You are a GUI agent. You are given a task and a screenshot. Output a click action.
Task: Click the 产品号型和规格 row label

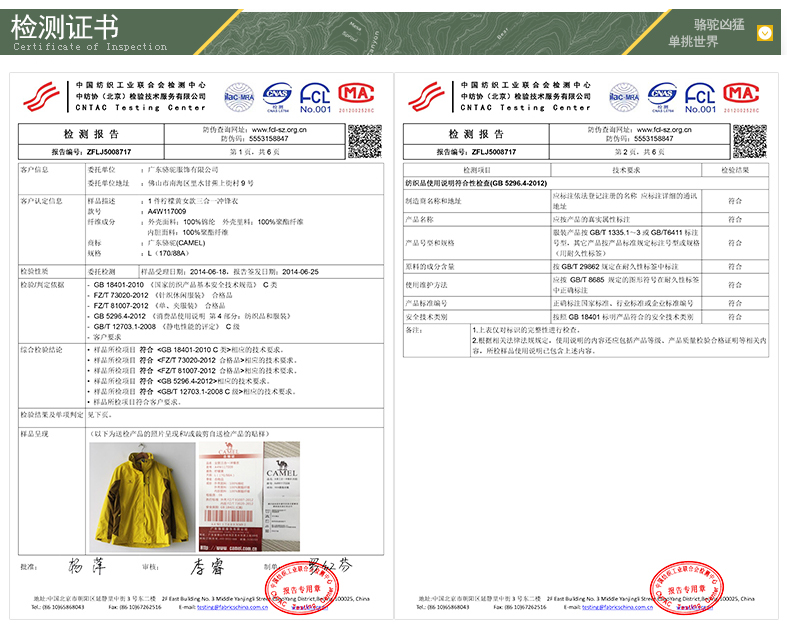pos(430,243)
